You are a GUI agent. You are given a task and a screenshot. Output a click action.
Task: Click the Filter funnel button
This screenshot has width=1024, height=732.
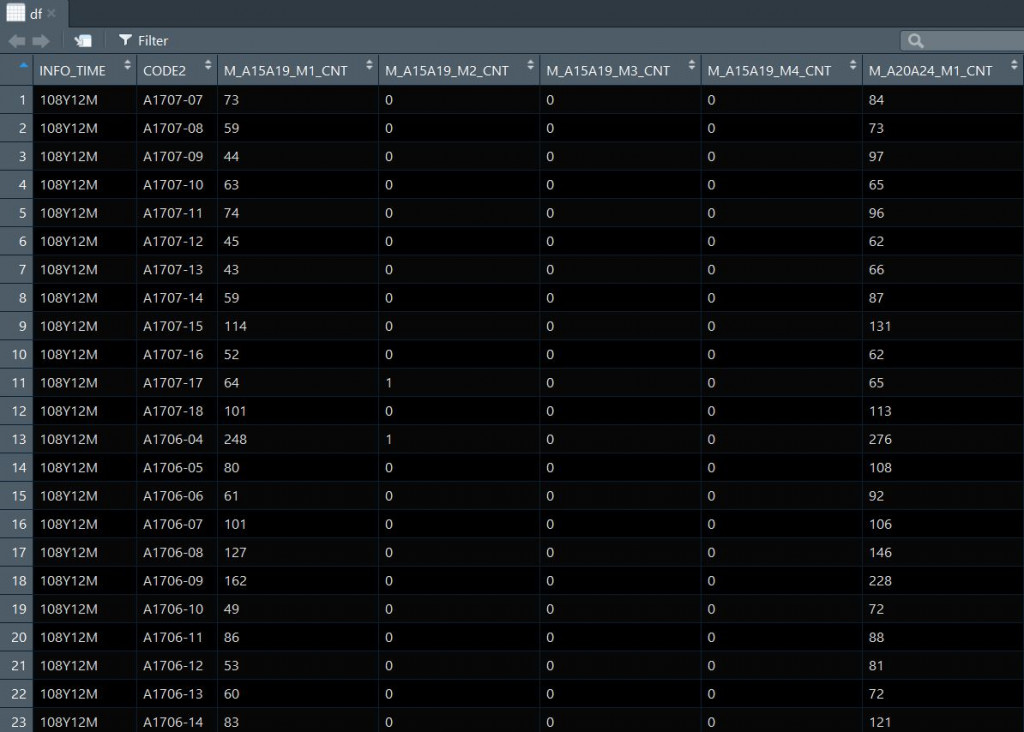pos(144,40)
